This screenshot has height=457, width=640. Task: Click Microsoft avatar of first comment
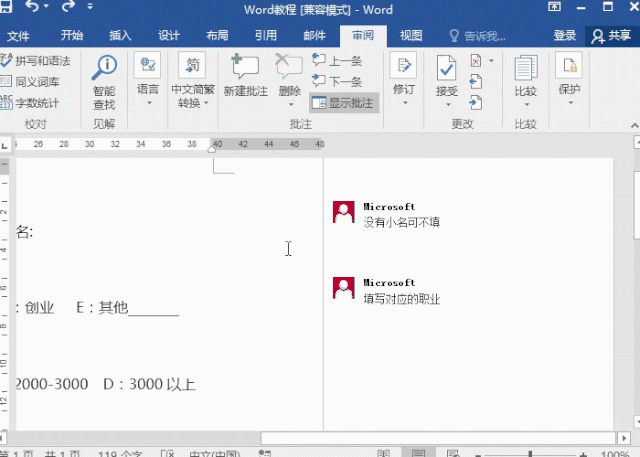tap(343, 212)
